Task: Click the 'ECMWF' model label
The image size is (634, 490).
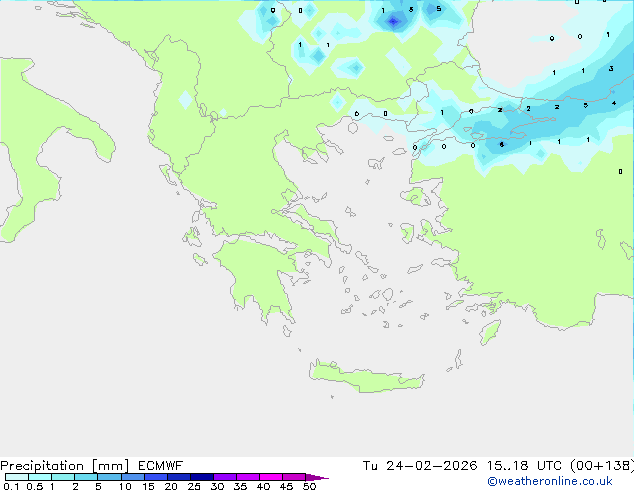Action: pos(161,466)
